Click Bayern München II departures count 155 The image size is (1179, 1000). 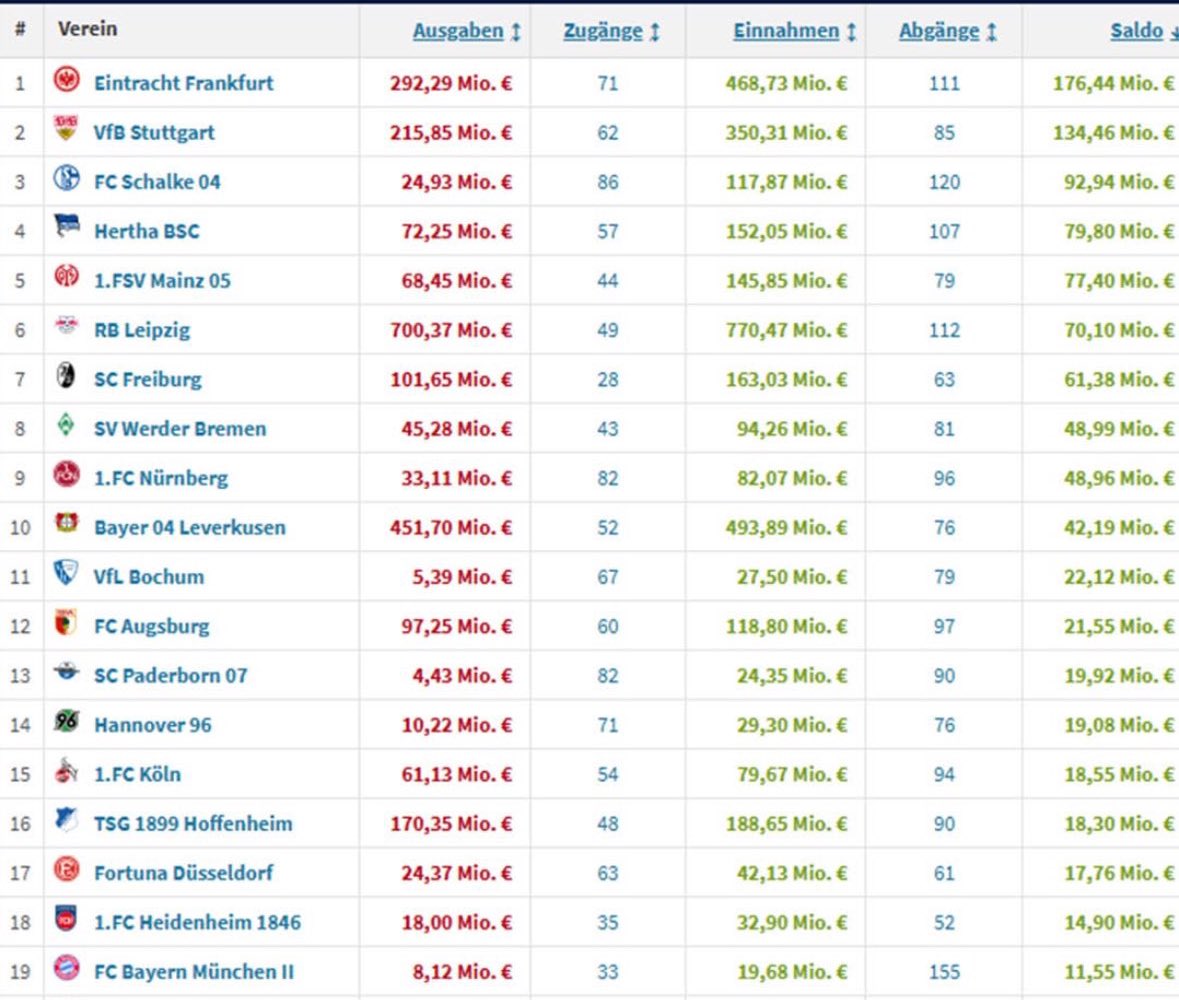[x=944, y=971]
